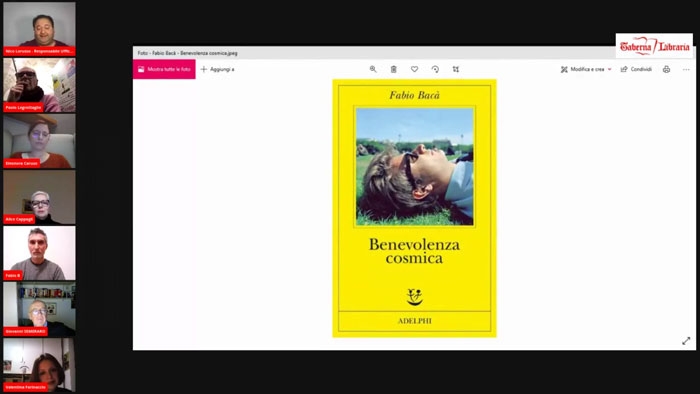Open the three-dots more options menu
Image resolution: width=700 pixels, height=394 pixels.
tap(686, 69)
